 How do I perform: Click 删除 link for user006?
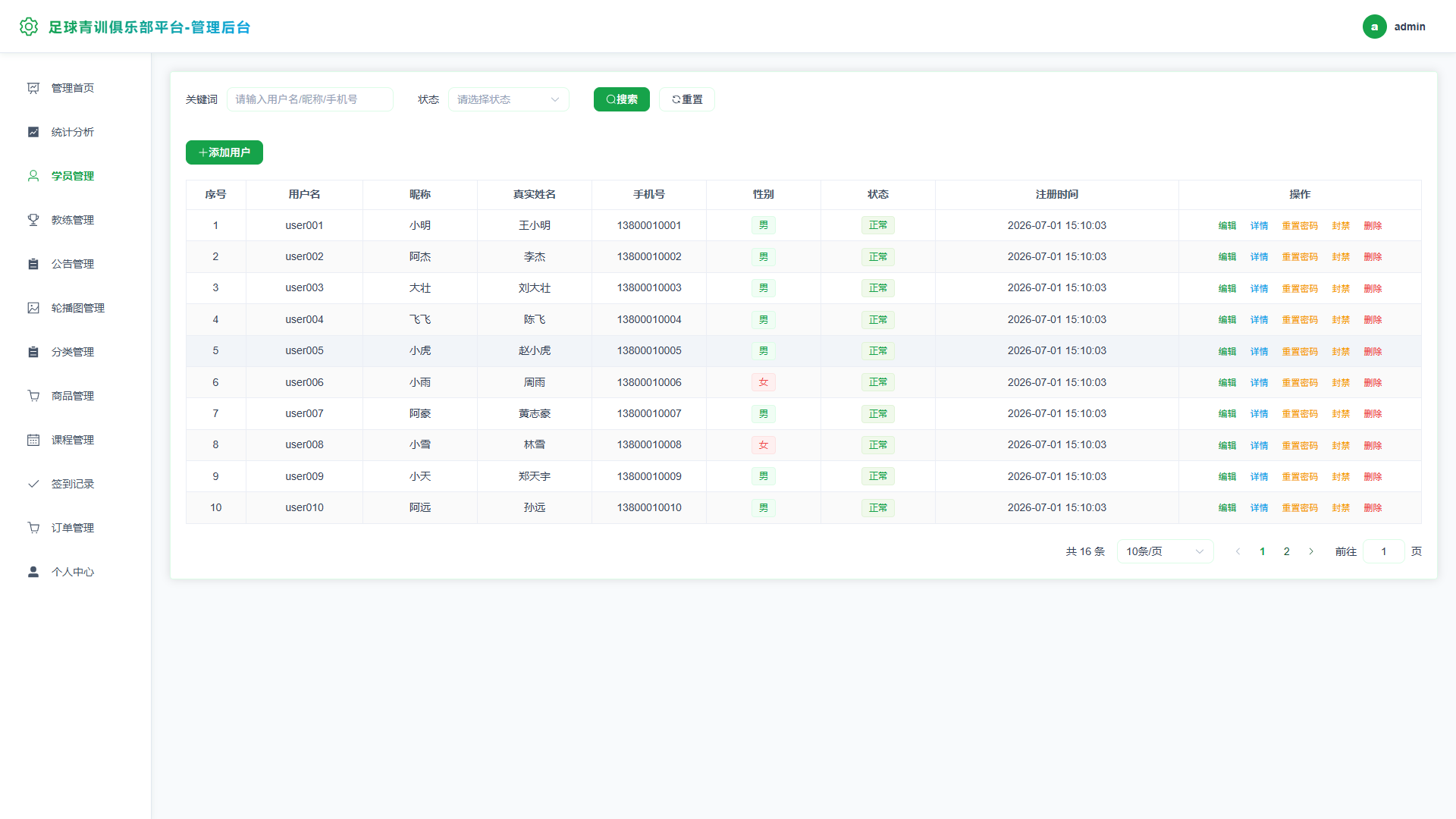pos(1373,382)
